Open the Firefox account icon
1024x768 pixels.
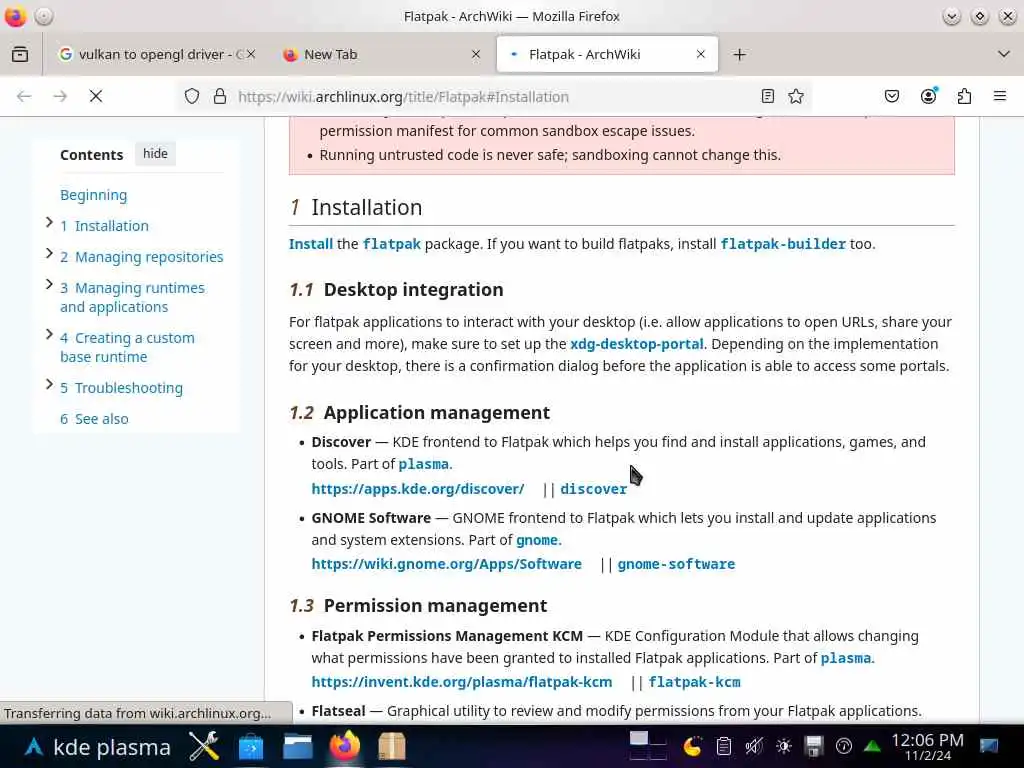coord(928,97)
